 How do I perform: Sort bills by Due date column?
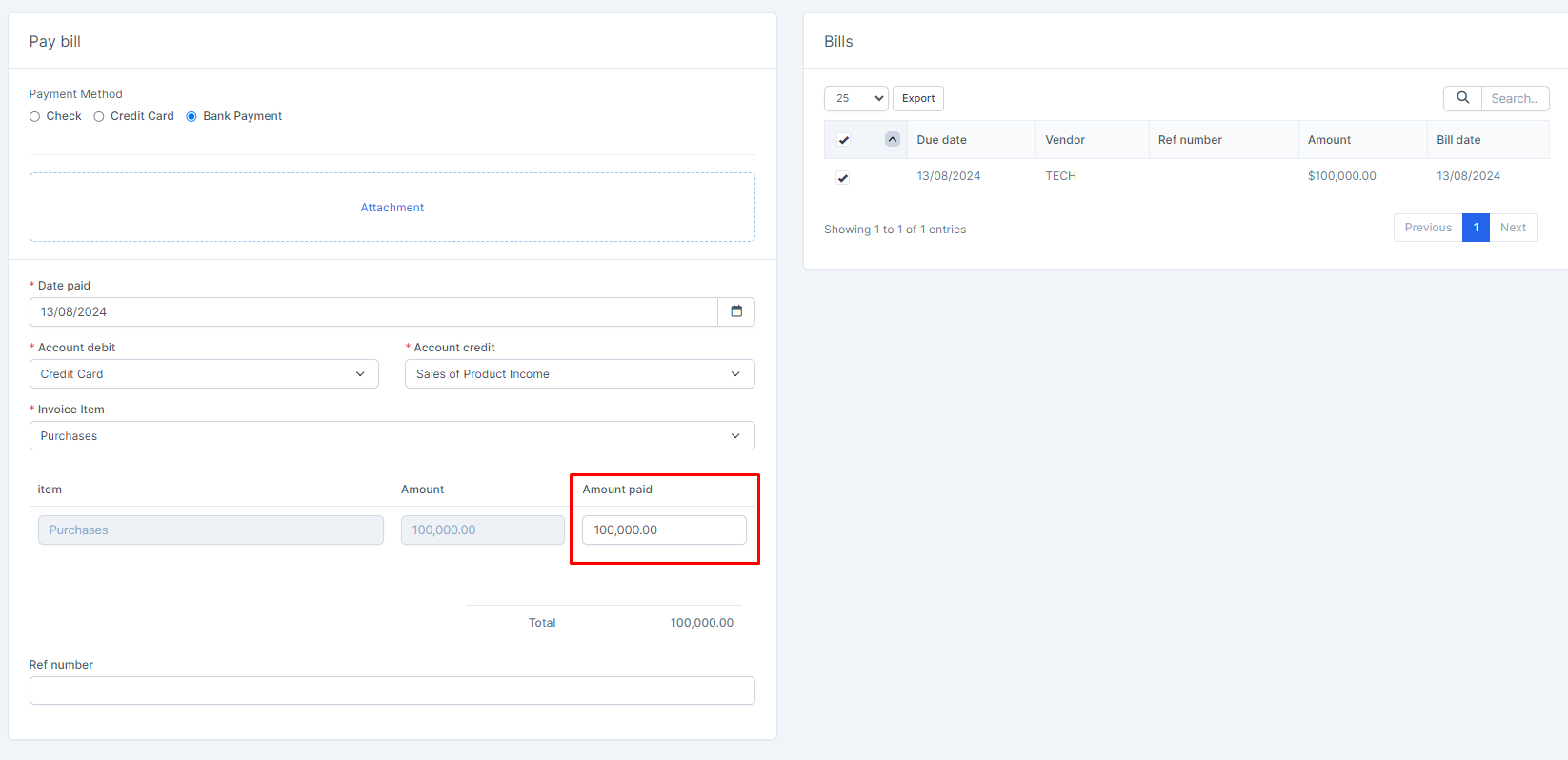click(x=941, y=140)
